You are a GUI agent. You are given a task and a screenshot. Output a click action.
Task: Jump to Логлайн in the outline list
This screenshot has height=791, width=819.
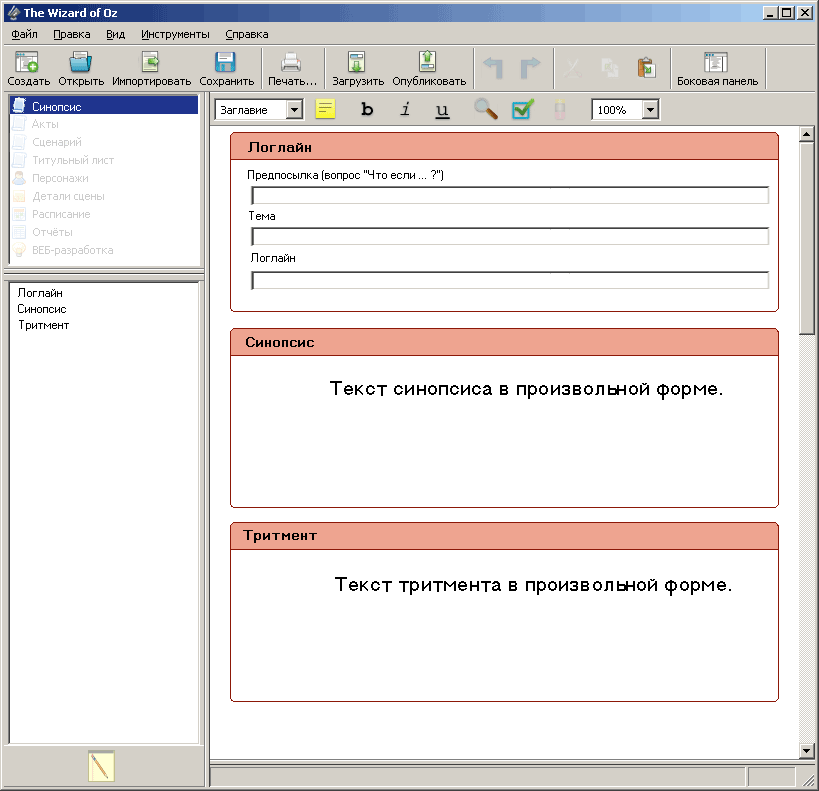pyautogui.click(x=40, y=293)
